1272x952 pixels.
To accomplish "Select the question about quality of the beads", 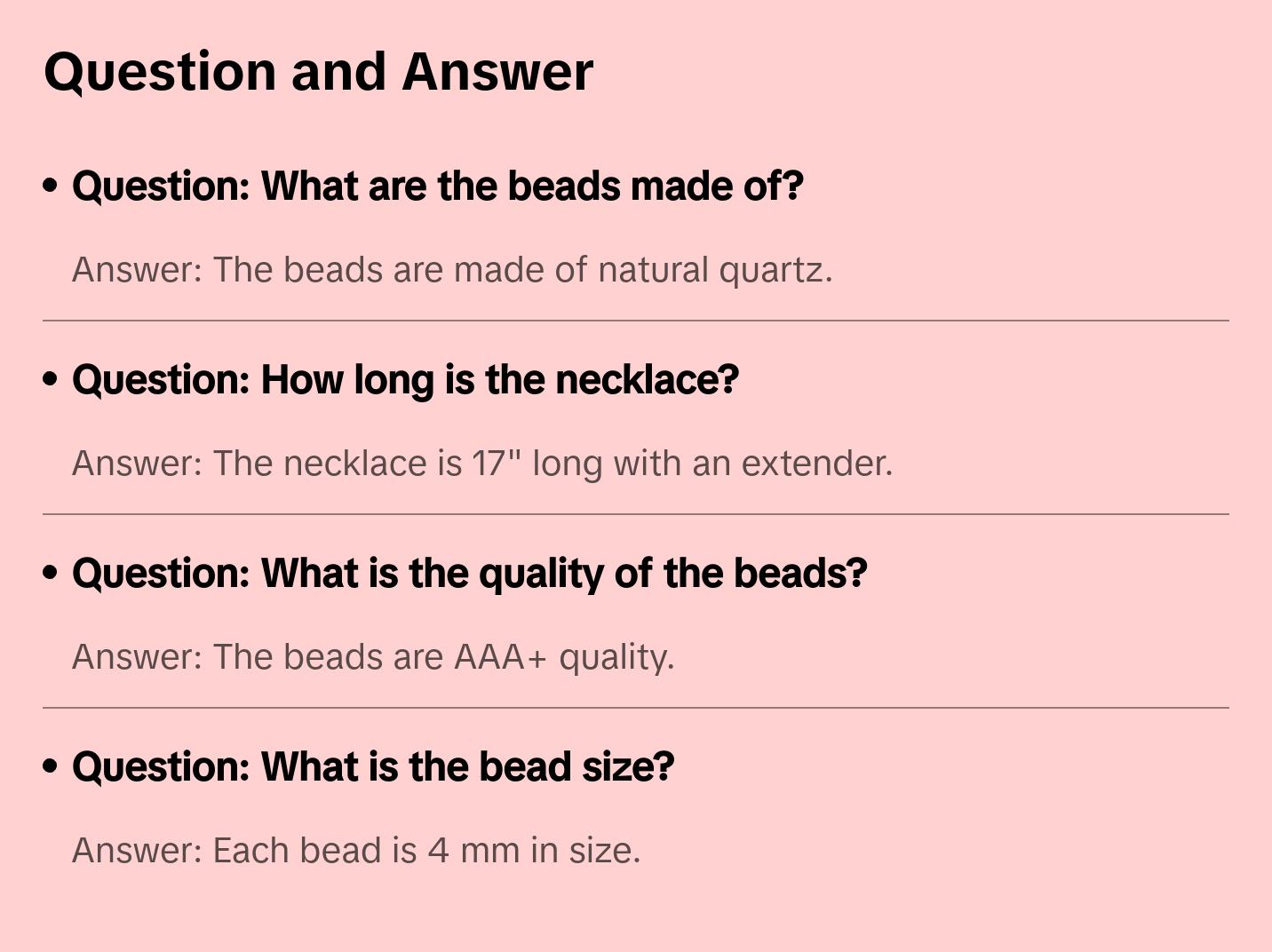I will pos(469,574).
